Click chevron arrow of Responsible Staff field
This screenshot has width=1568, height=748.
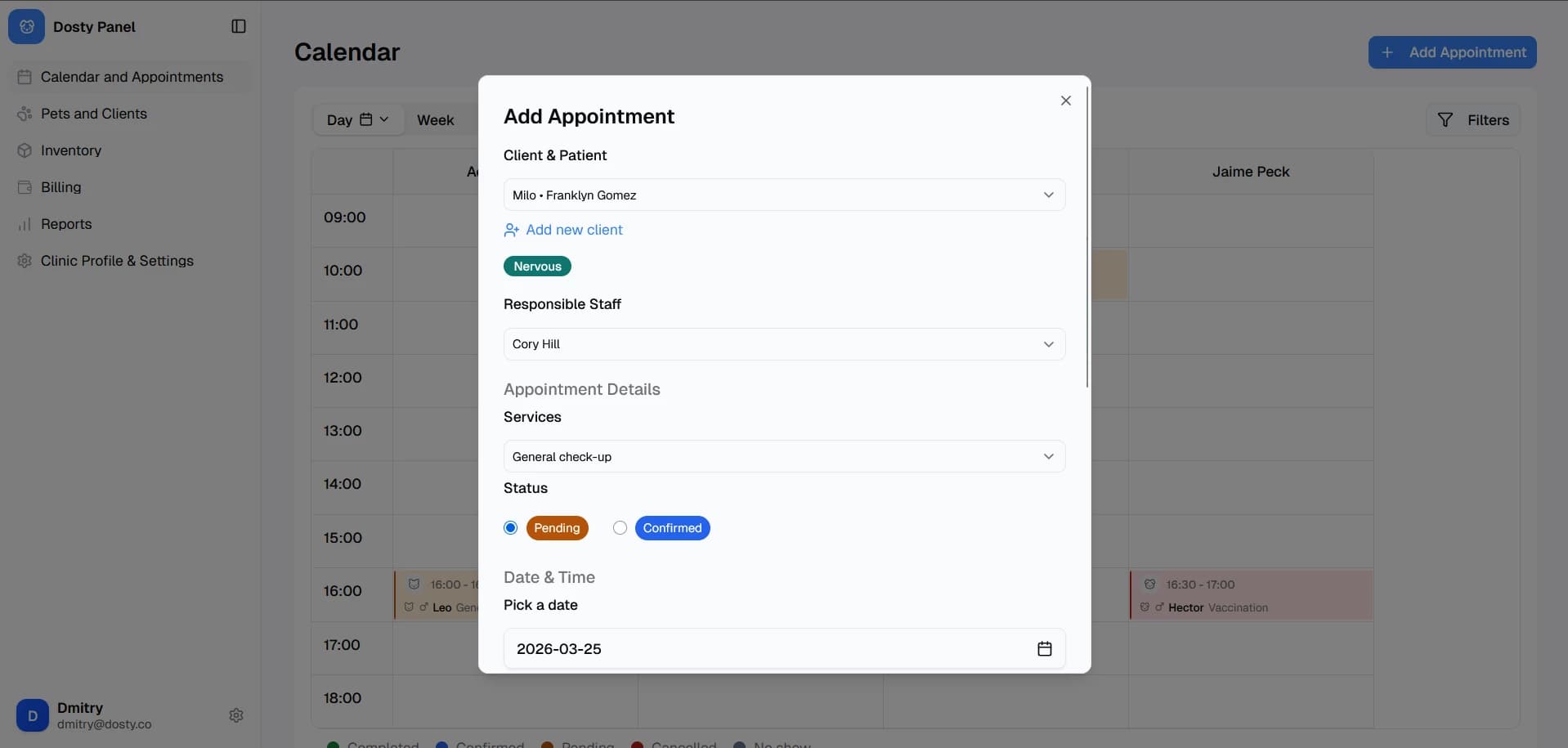(1048, 344)
